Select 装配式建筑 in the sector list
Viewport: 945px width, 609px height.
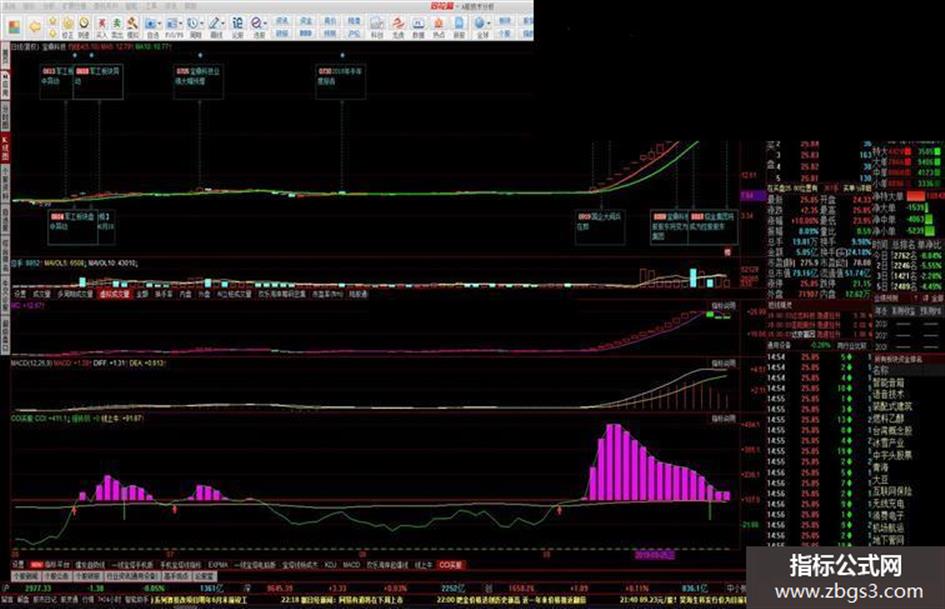click(x=893, y=406)
